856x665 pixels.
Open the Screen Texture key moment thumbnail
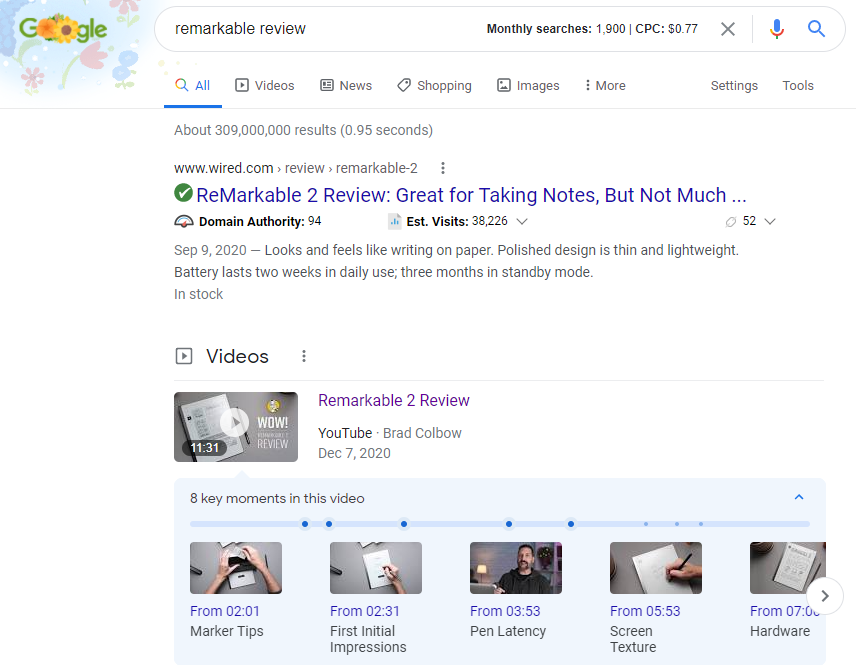(656, 568)
